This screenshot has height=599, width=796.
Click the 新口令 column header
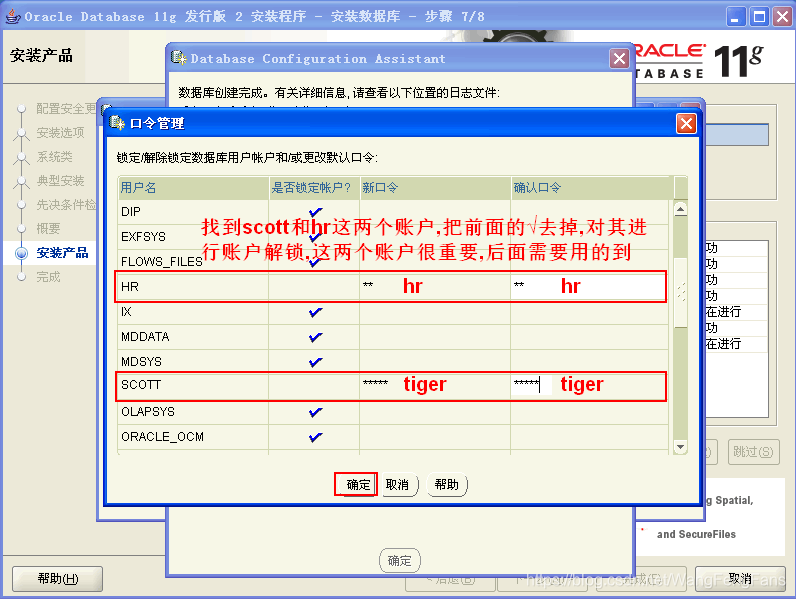pyautogui.click(x=435, y=188)
